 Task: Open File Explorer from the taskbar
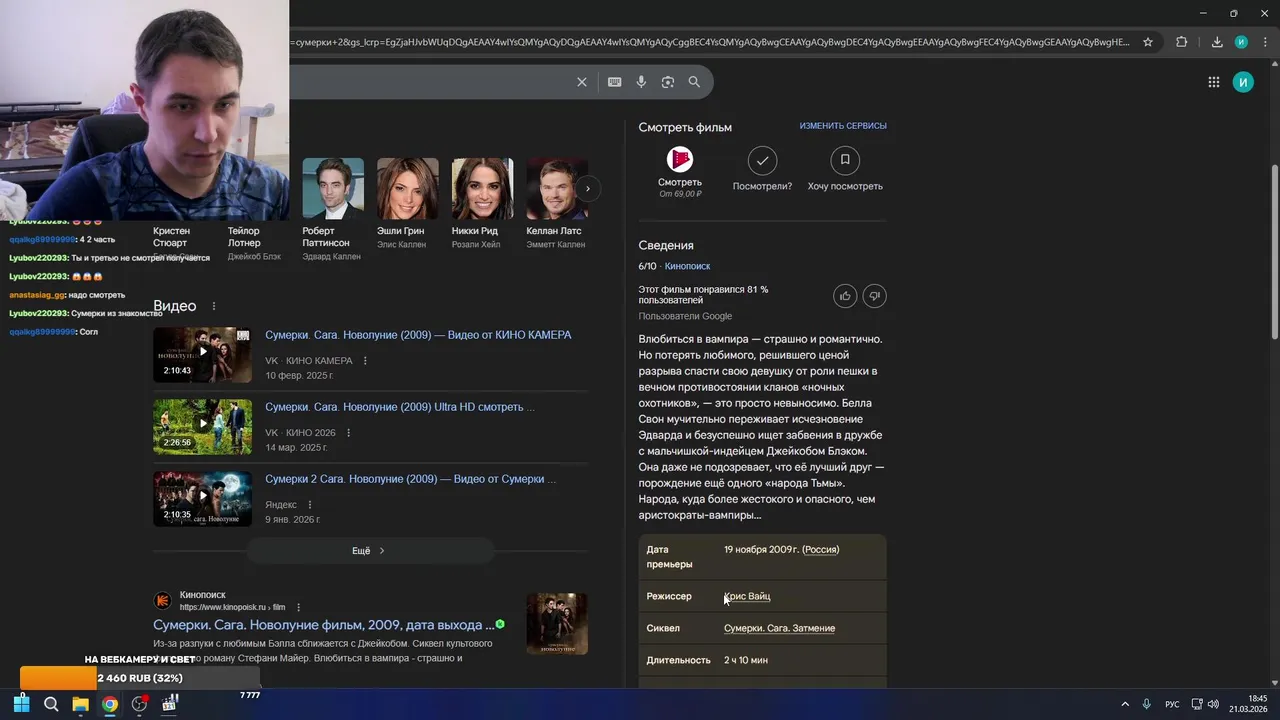pyautogui.click(x=80, y=704)
